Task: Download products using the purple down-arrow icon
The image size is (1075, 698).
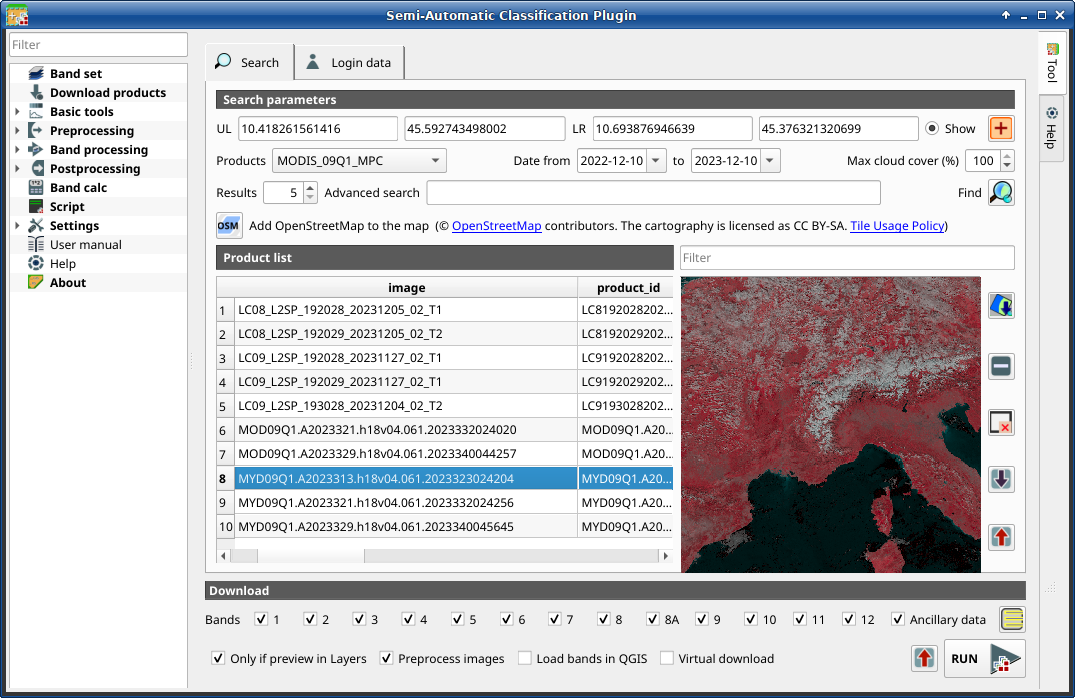Action: pyautogui.click(x=1001, y=479)
